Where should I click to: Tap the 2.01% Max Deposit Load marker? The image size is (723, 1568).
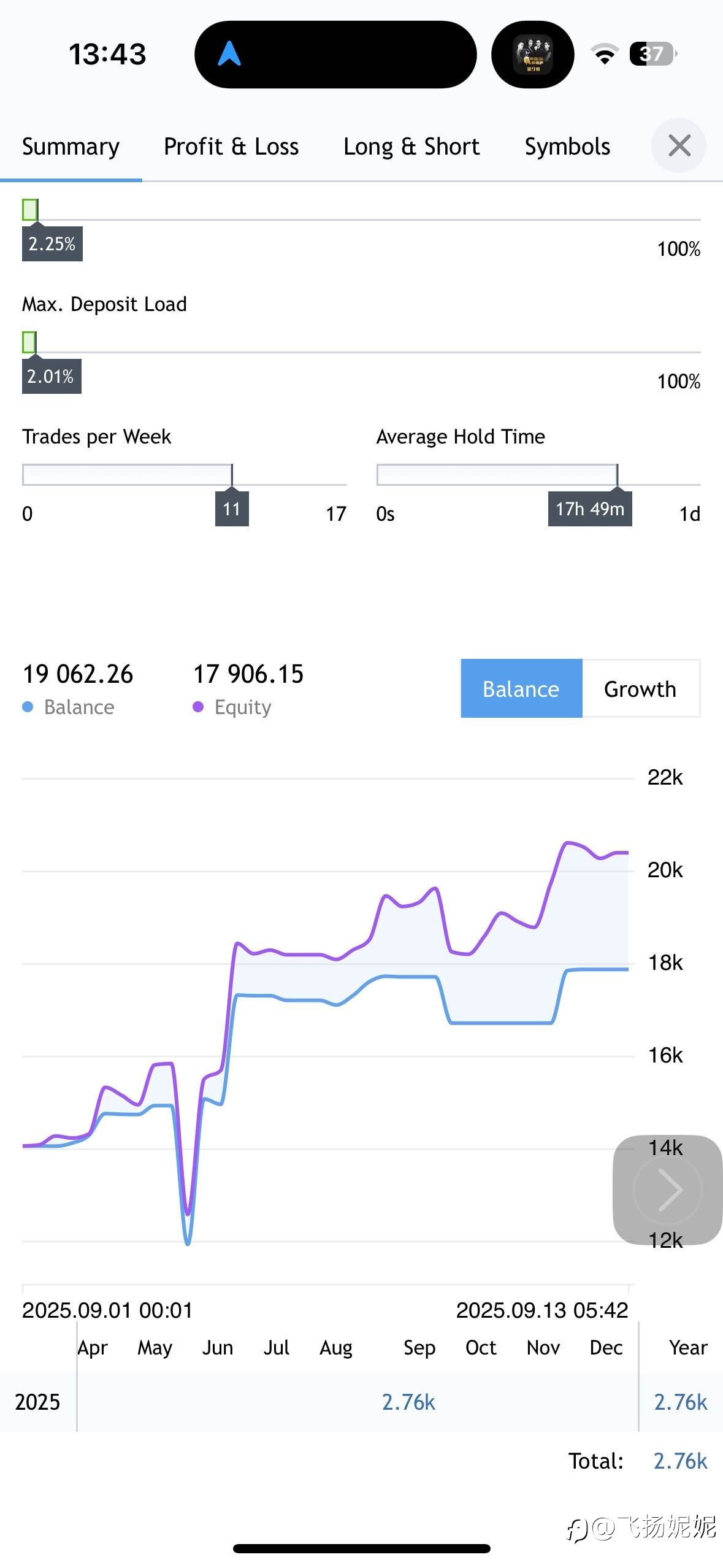click(52, 376)
